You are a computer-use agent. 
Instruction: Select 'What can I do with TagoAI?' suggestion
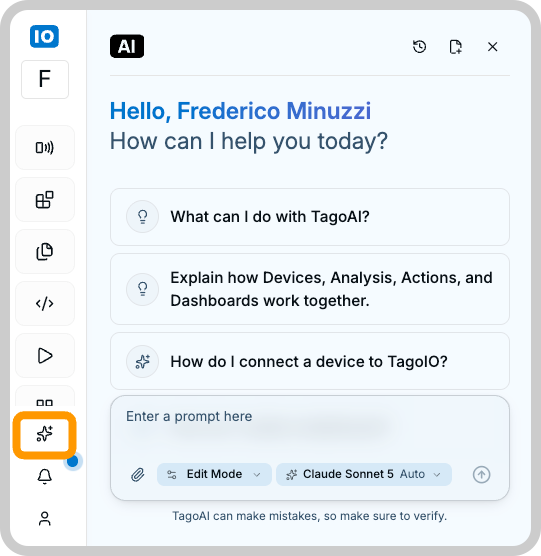(x=310, y=217)
